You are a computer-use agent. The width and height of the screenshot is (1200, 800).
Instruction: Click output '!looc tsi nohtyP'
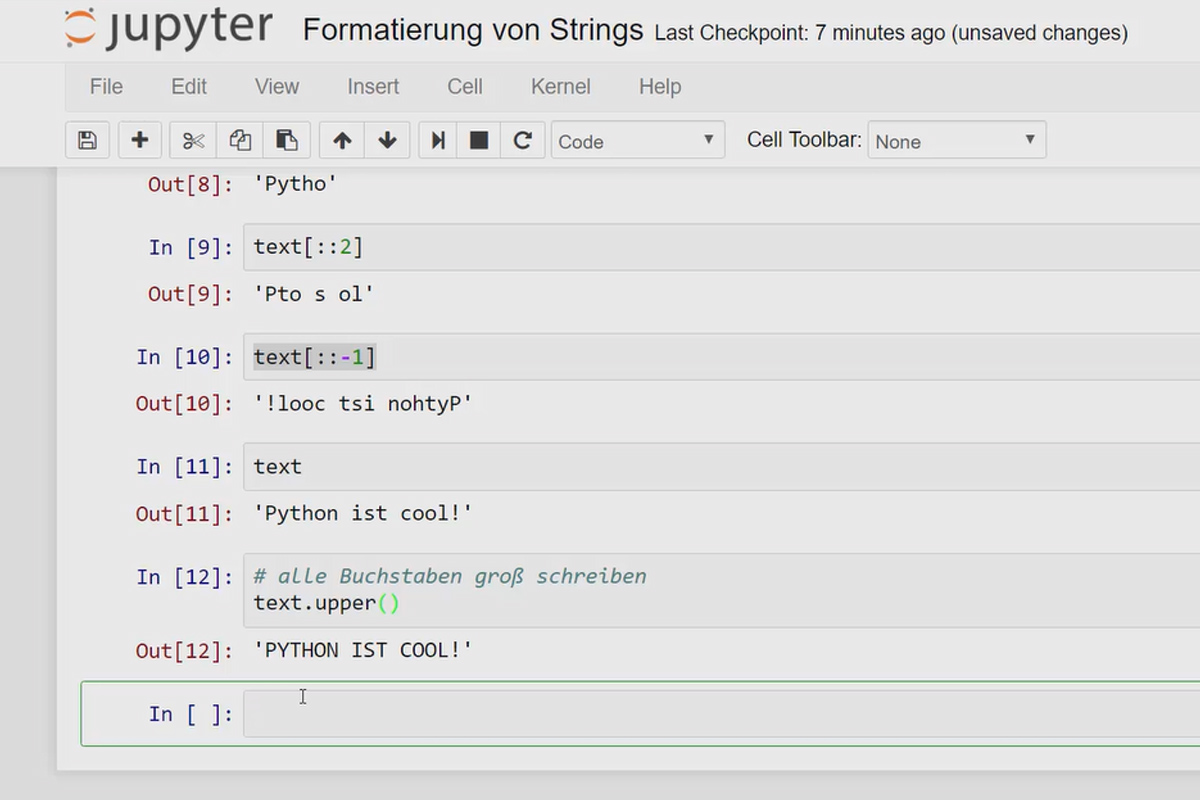363,404
